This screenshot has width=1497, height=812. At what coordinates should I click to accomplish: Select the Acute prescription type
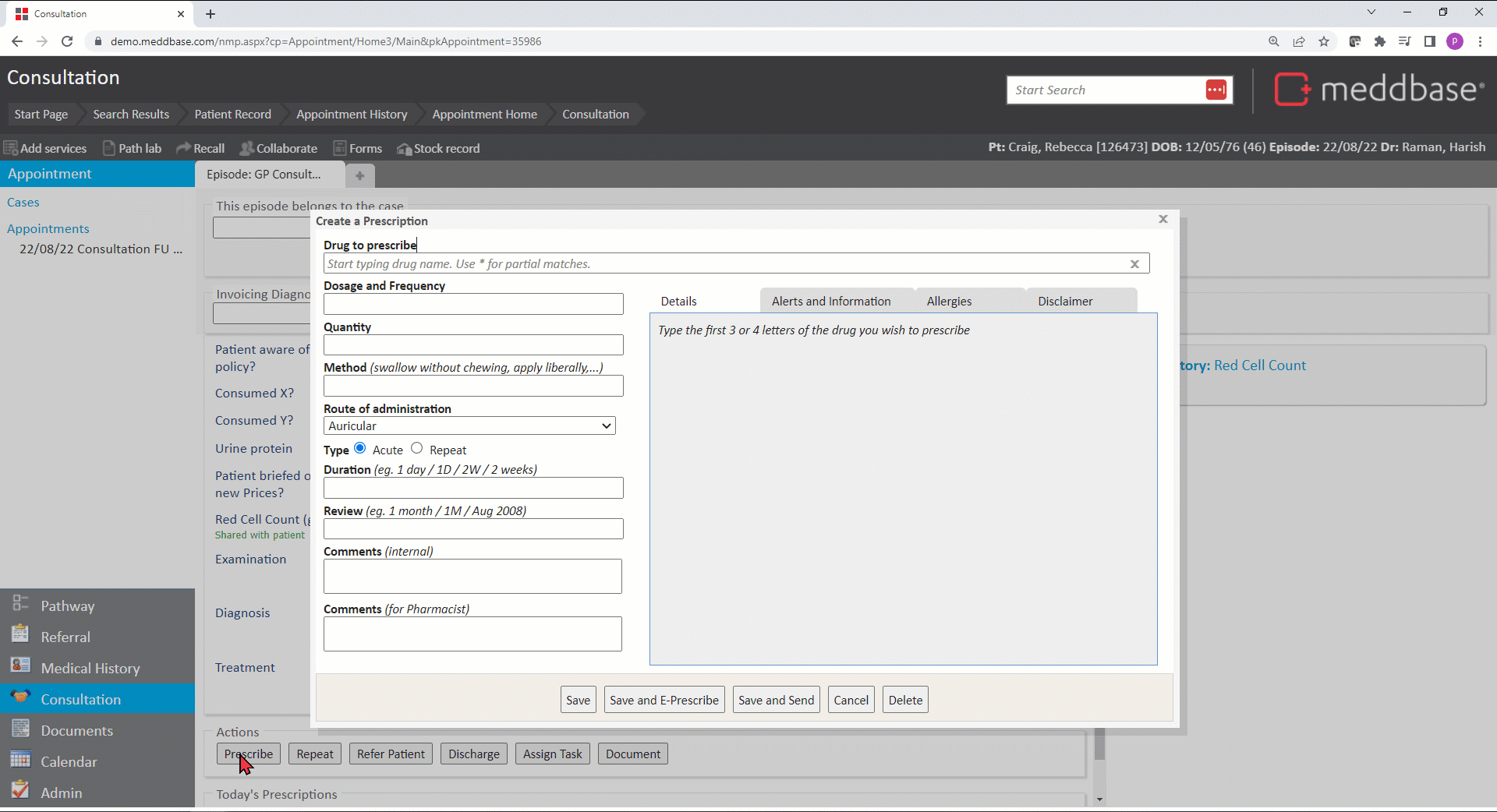pos(360,448)
